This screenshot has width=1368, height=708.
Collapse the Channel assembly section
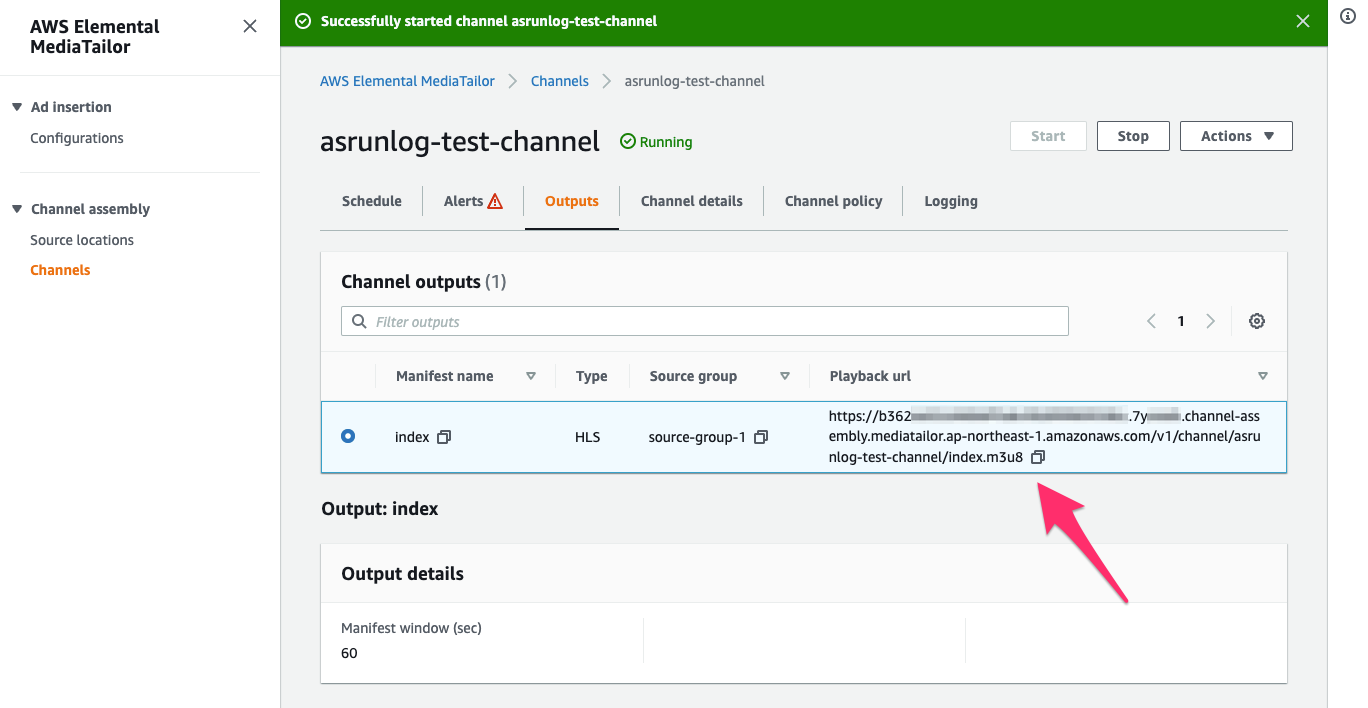(x=16, y=209)
